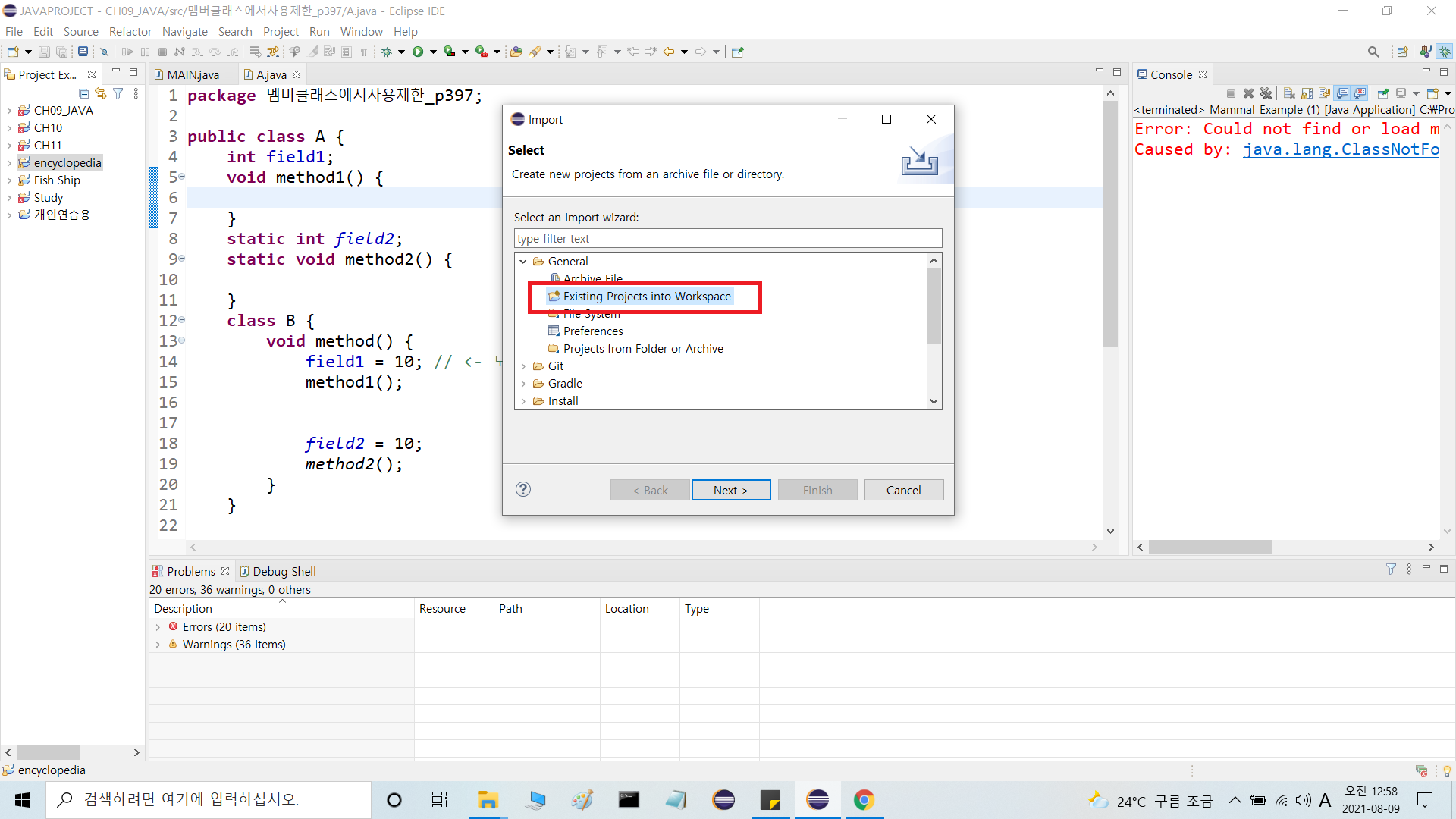Image resolution: width=1456 pixels, height=819 pixels.
Task: Click the type filter text field
Action: click(x=726, y=238)
